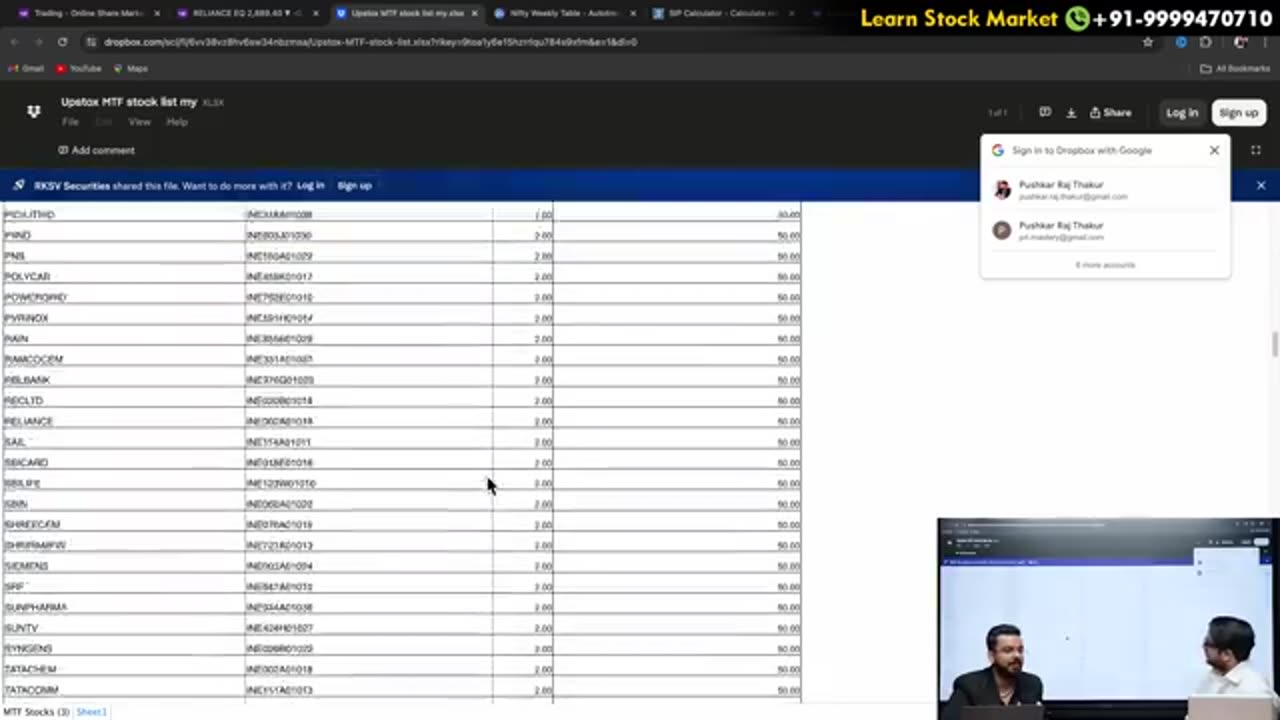Close the Google sign-in popup
Viewport: 1280px width, 720px height.
(1214, 150)
